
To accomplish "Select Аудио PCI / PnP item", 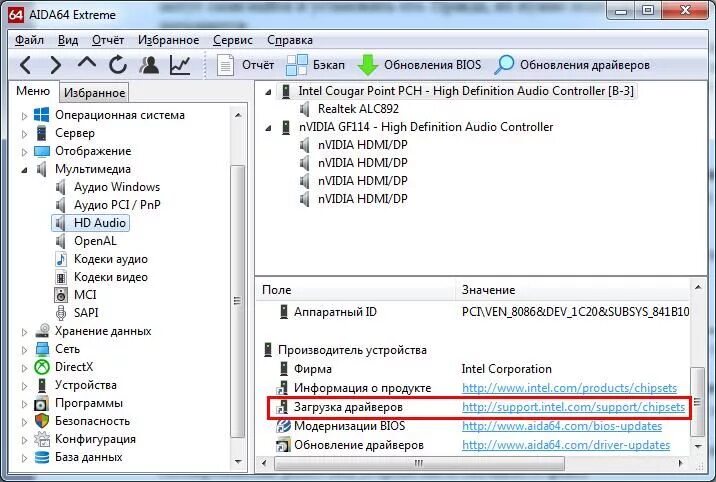I will (x=117, y=205).
